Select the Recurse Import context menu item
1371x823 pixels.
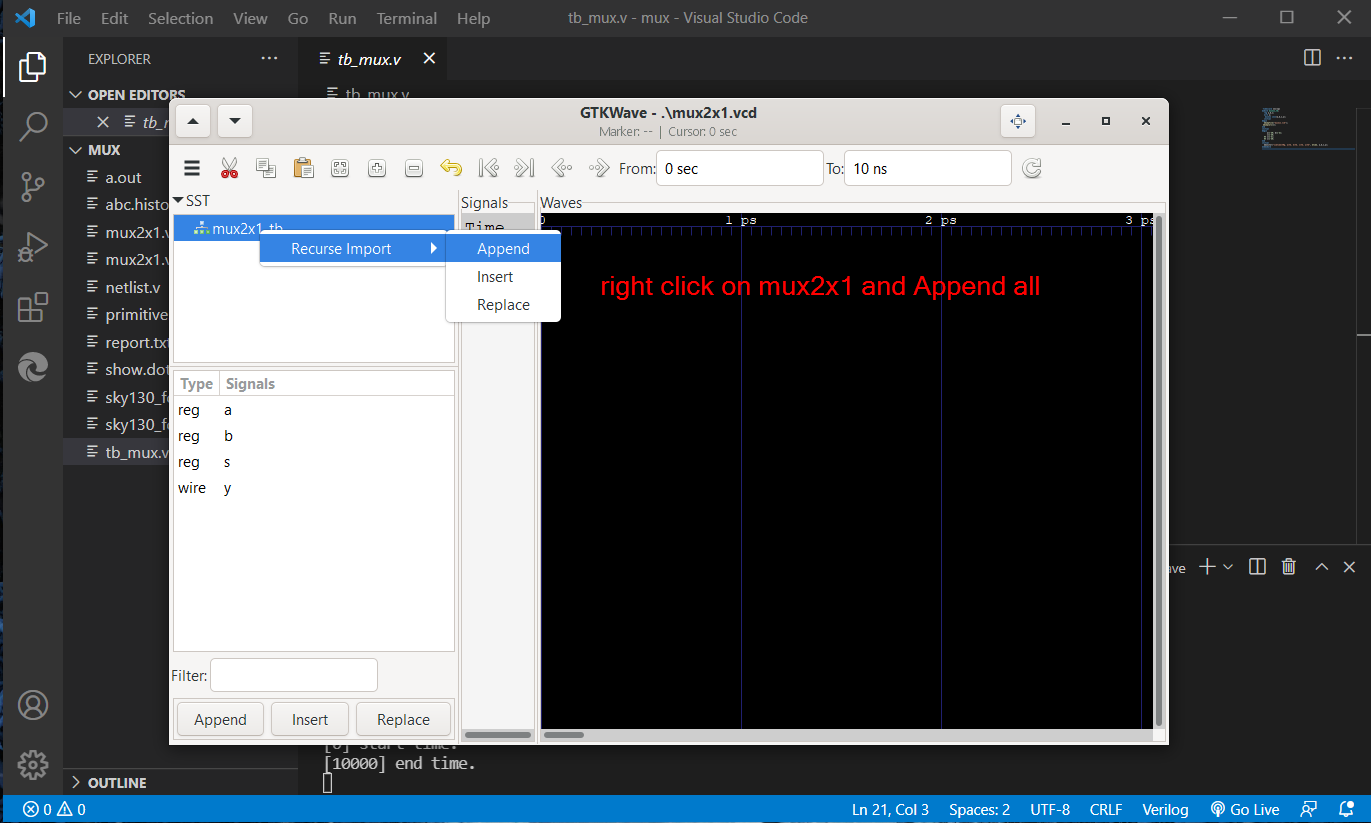coord(352,249)
